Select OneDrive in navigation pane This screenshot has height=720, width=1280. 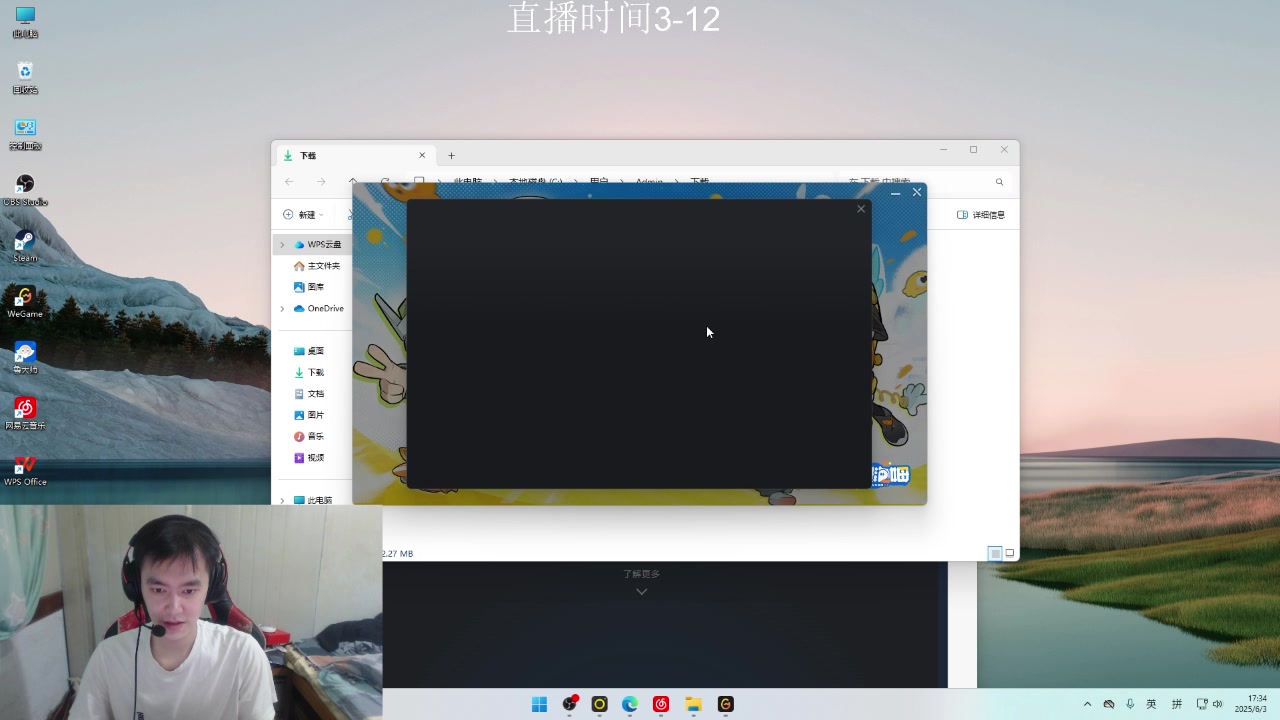[320, 308]
